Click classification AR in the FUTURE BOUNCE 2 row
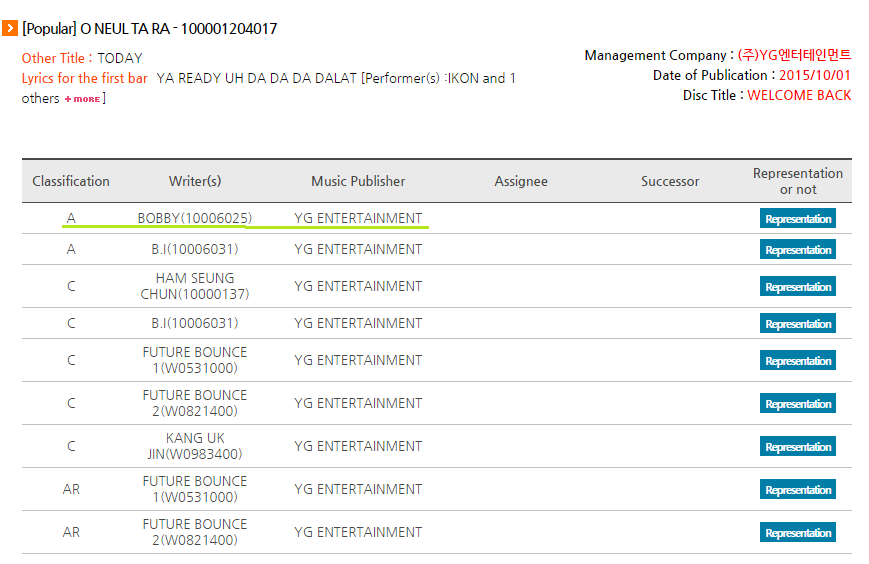This screenshot has height=564, width=869. point(71,532)
